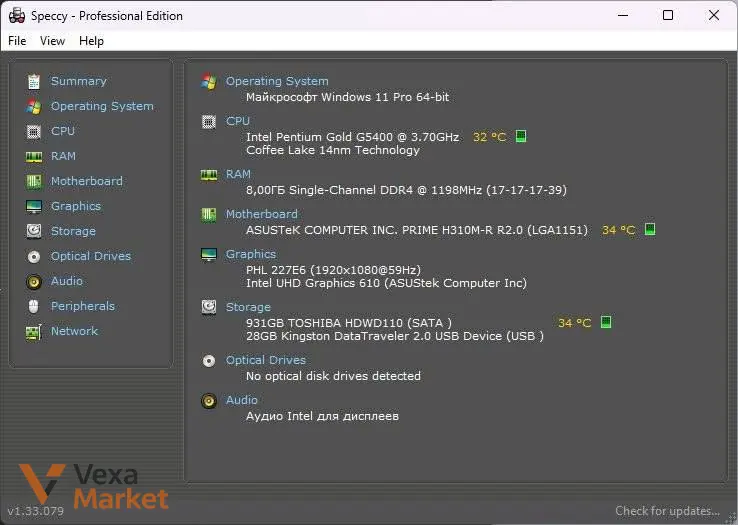Click the RAM stick icon in sidebar
Image resolution: width=738 pixels, height=525 pixels.
(x=34, y=157)
